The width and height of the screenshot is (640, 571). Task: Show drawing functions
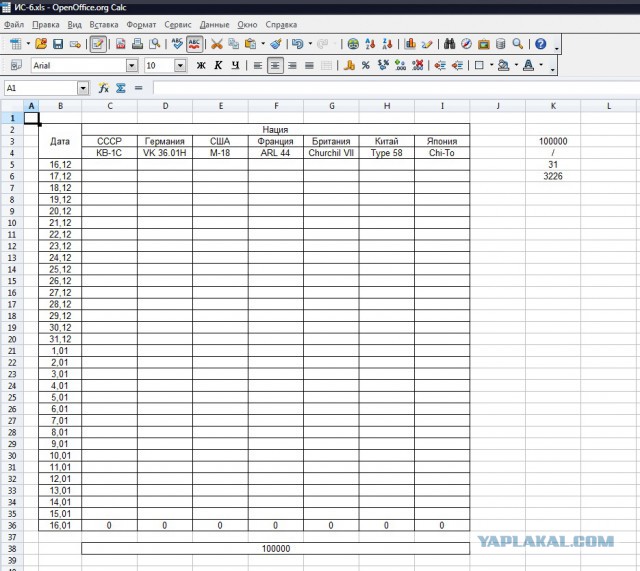427,44
